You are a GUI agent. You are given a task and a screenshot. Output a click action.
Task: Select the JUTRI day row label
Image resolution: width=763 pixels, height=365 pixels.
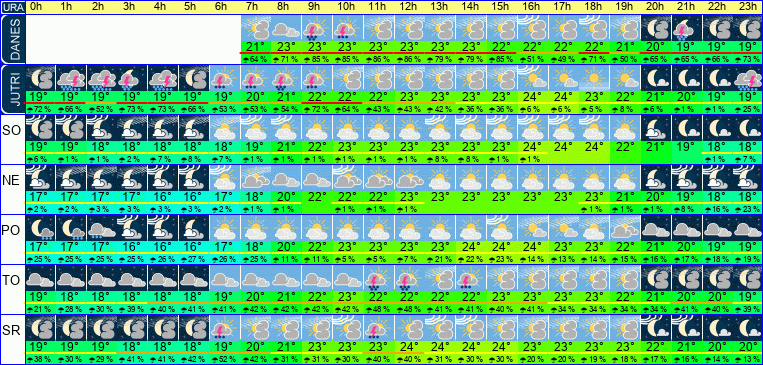[12, 89]
